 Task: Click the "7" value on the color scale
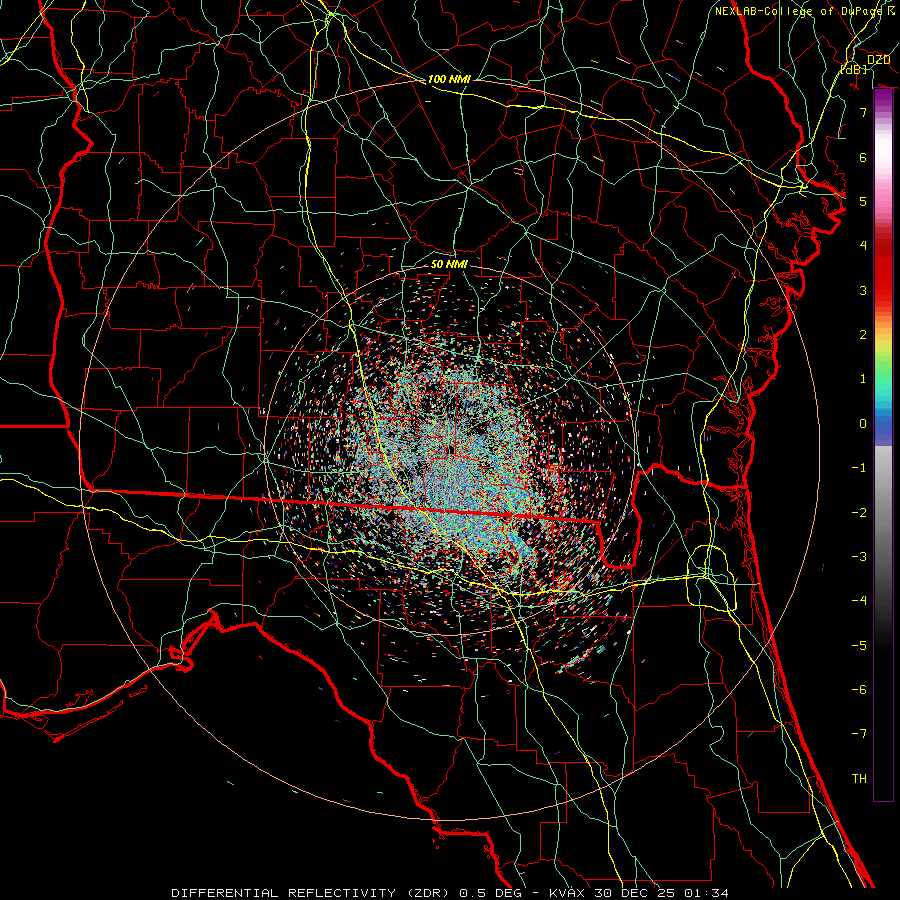pos(863,112)
